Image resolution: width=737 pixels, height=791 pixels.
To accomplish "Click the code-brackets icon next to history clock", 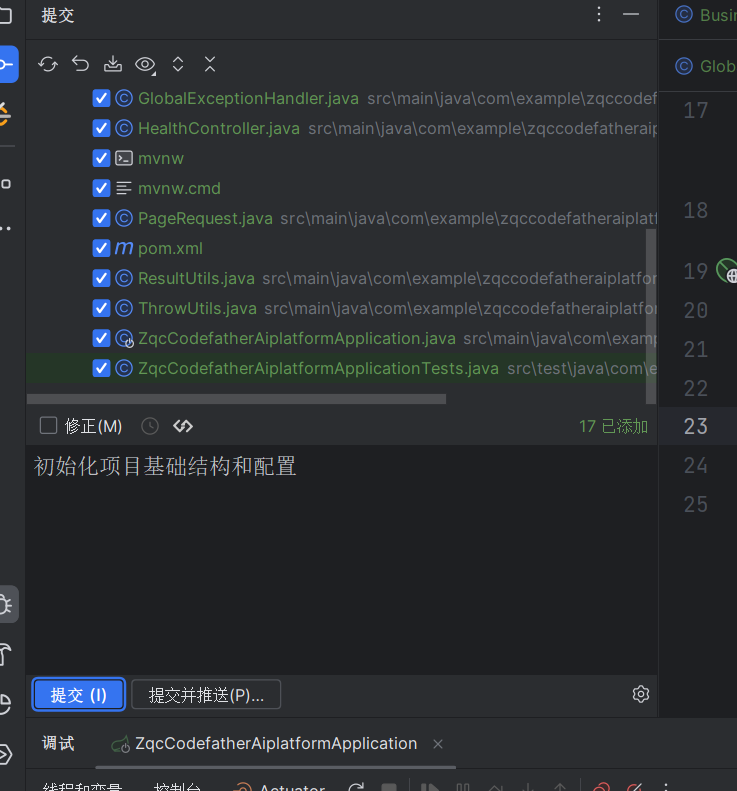I will (x=183, y=426).
